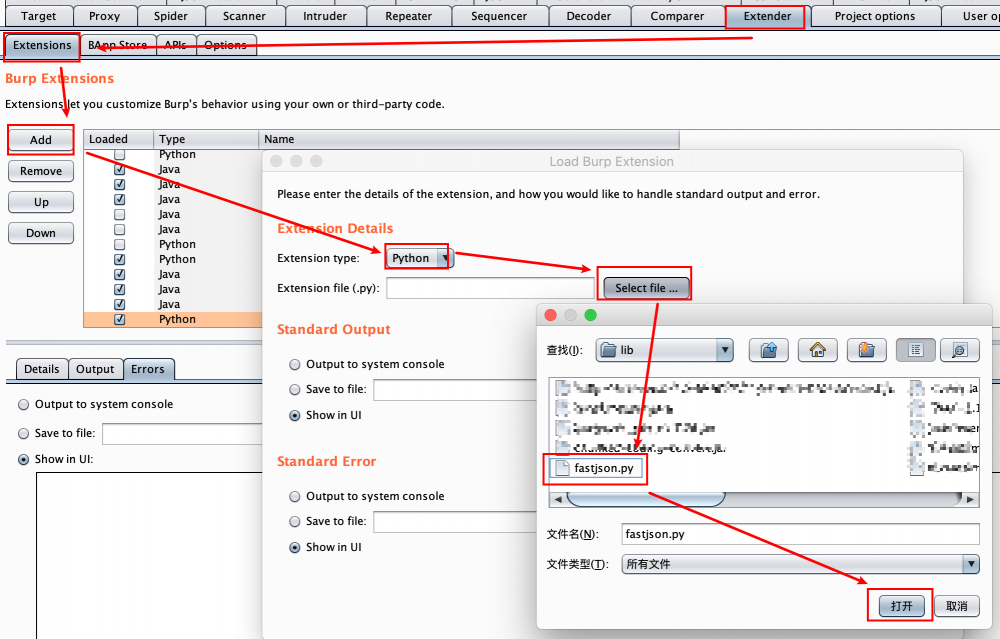Select the Extender tab
Image resolution: width=1000 pixels, height=639 pixels.
click(x=767, y=16)
